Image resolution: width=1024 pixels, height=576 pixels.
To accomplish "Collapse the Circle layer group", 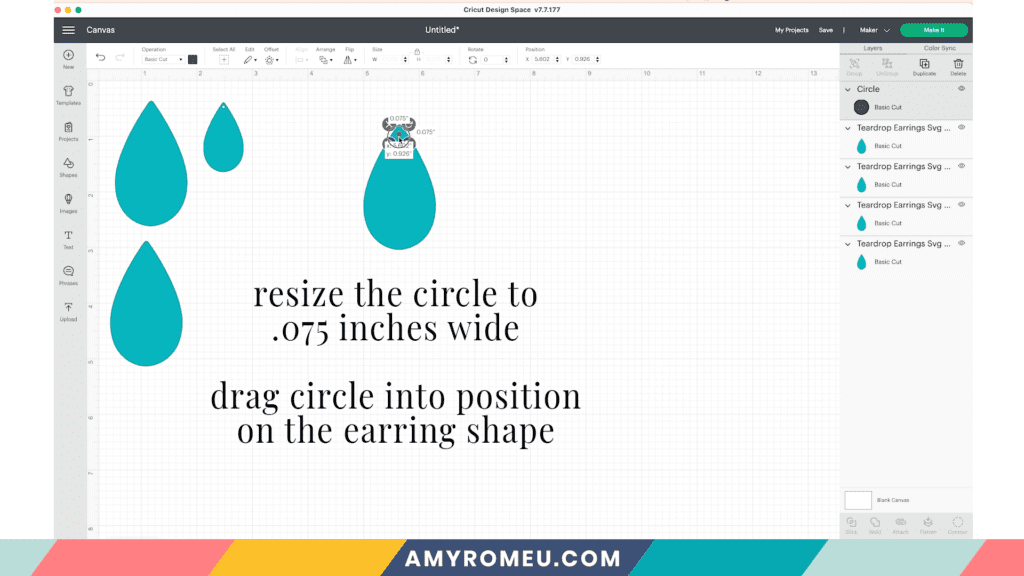I will (848, 89).
